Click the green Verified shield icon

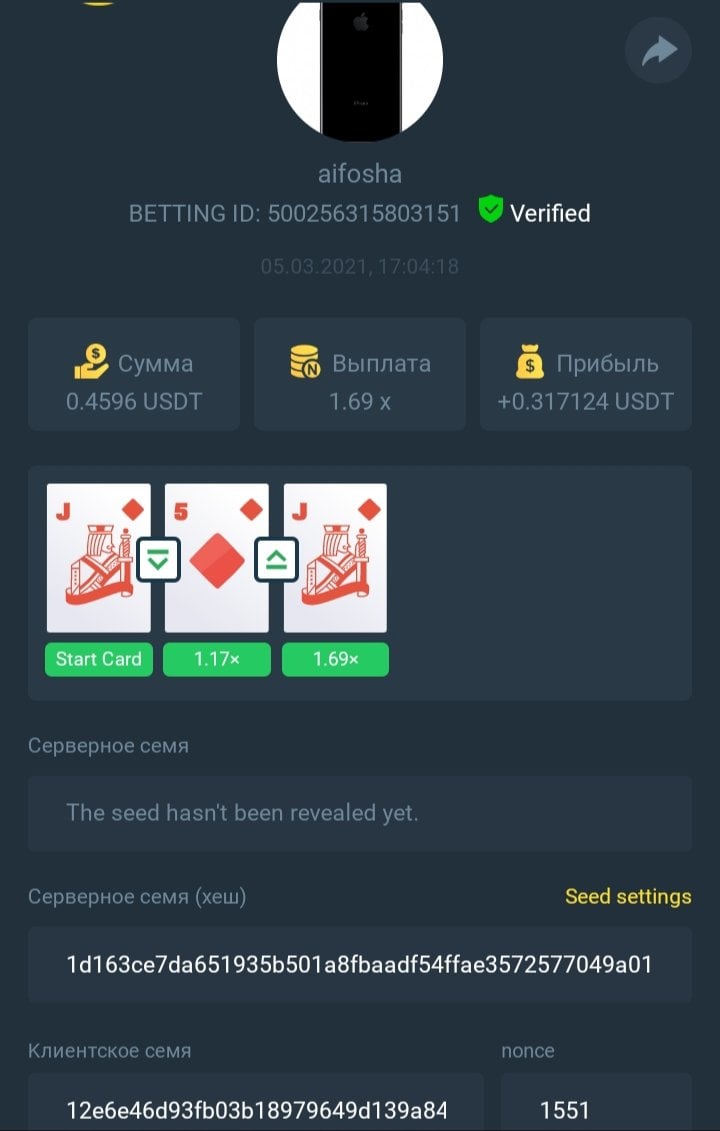(491, 210)
